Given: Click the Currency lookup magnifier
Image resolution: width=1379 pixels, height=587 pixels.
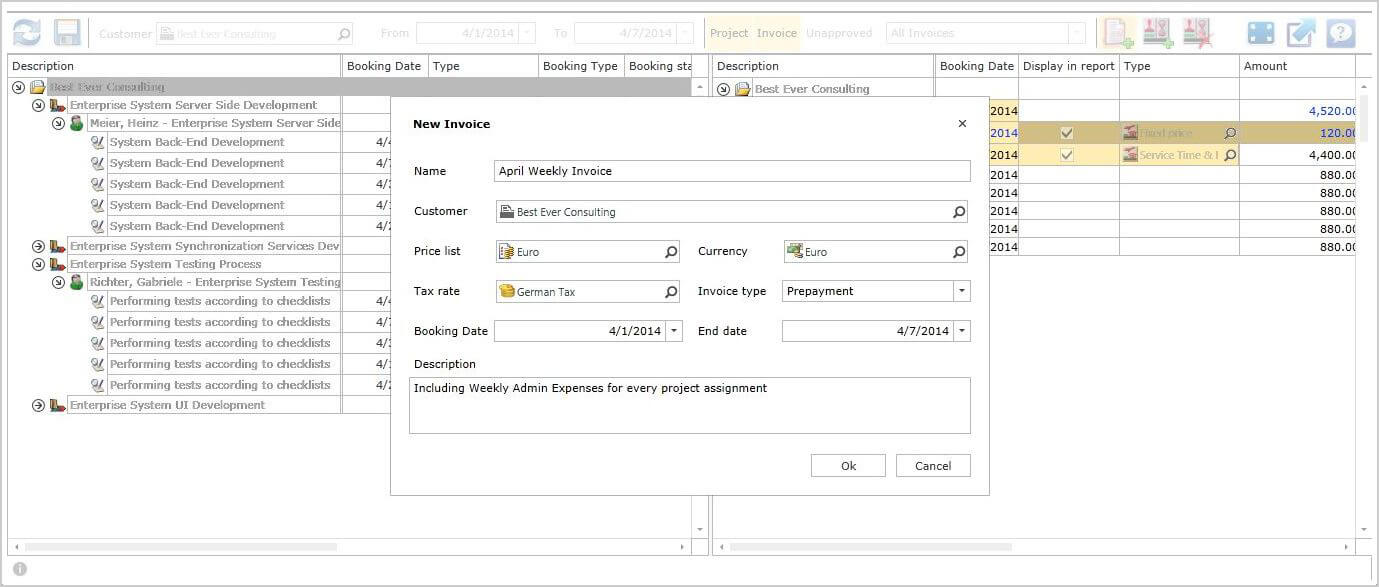Looking at the screenshot, I should coord(959,252).
